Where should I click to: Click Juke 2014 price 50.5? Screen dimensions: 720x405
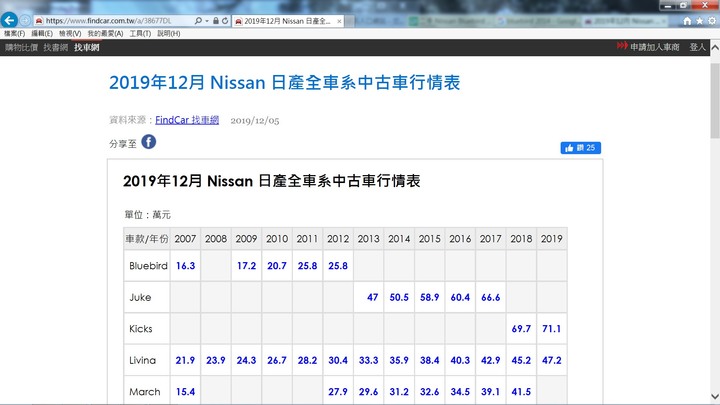coord(399,298)
